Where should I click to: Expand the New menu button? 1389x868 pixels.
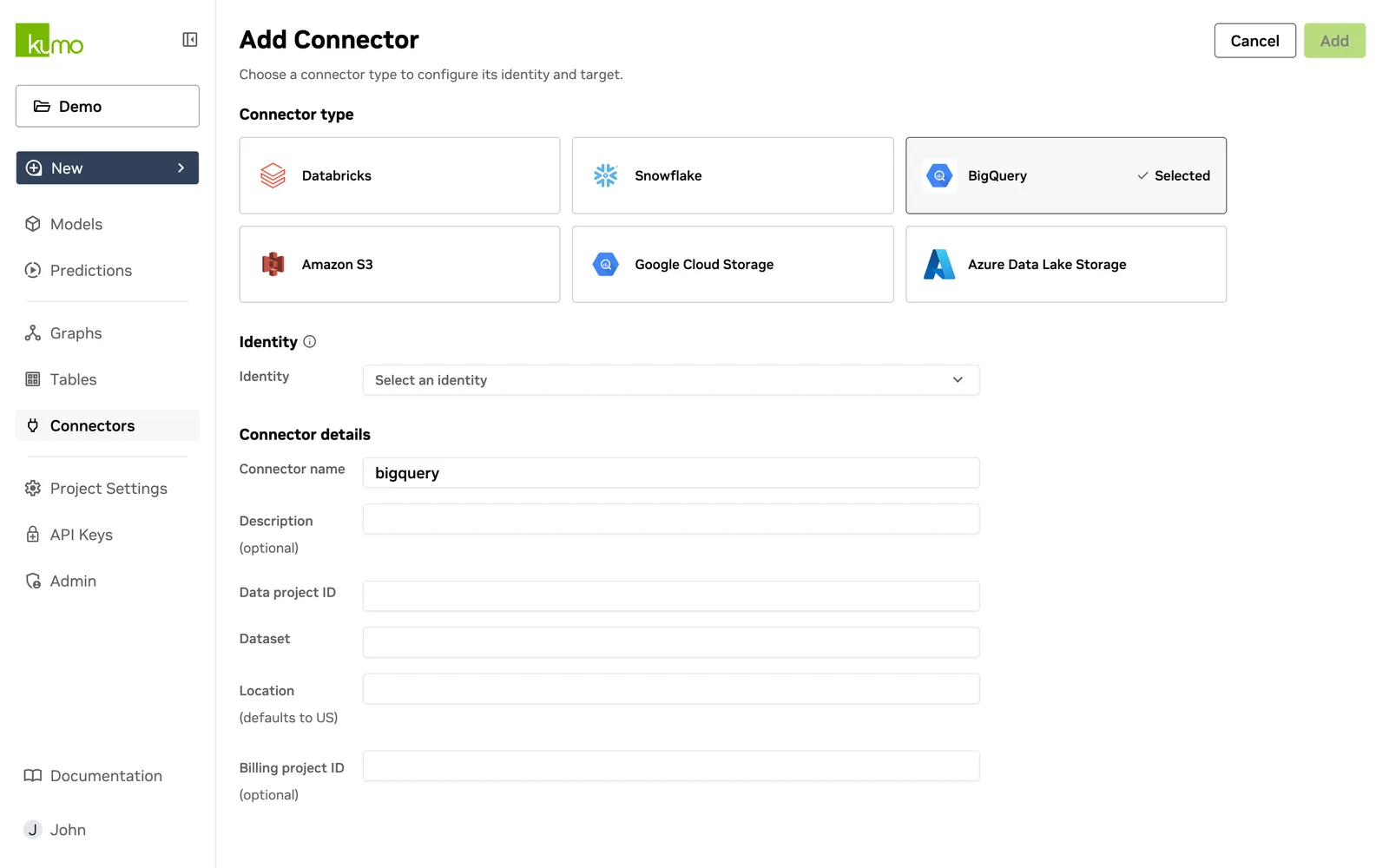[x=108, y=168]
